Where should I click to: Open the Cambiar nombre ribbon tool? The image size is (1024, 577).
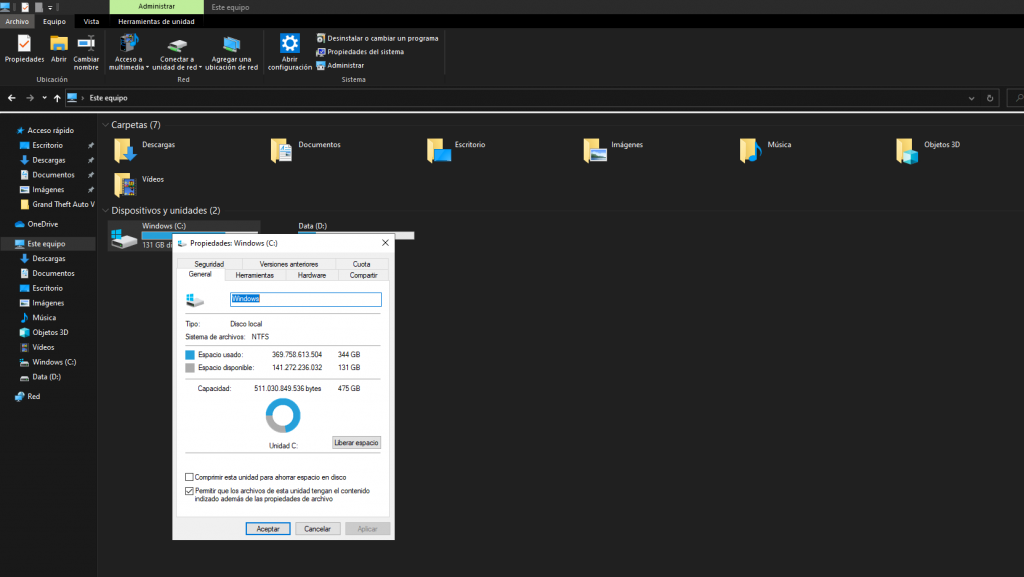point(86,44)
